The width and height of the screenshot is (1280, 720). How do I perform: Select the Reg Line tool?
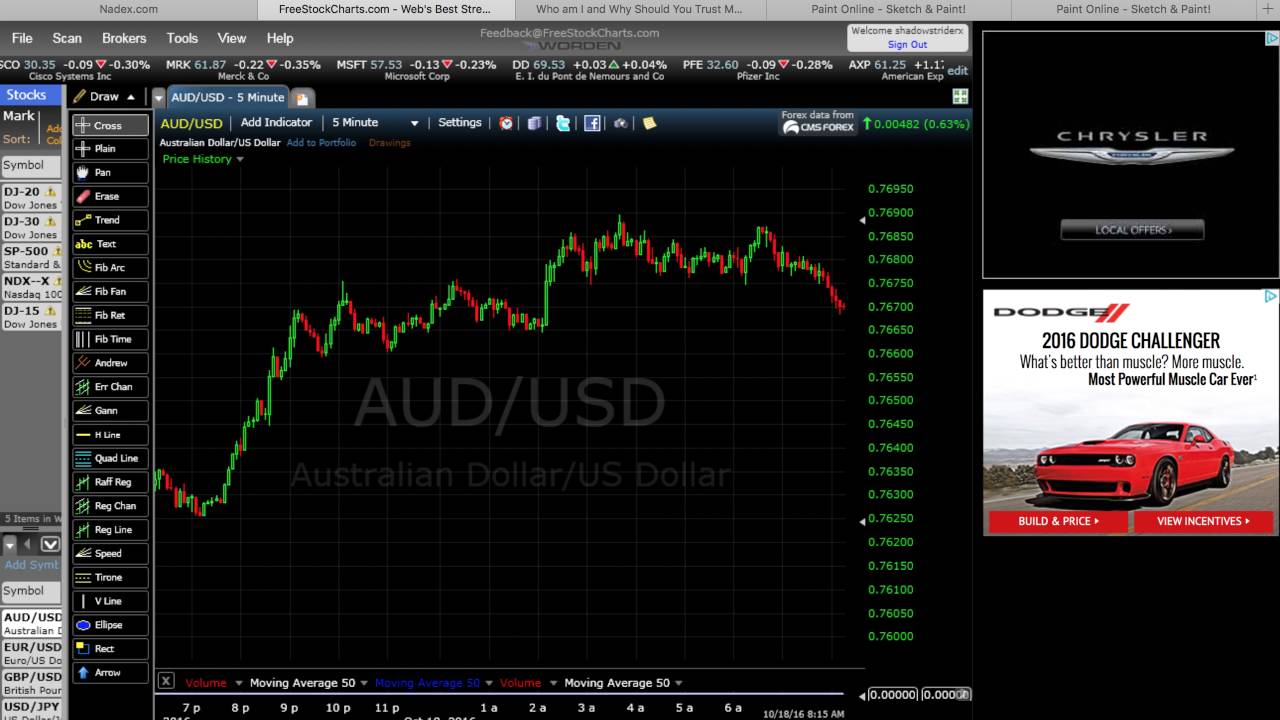click(x=110, y=530)
